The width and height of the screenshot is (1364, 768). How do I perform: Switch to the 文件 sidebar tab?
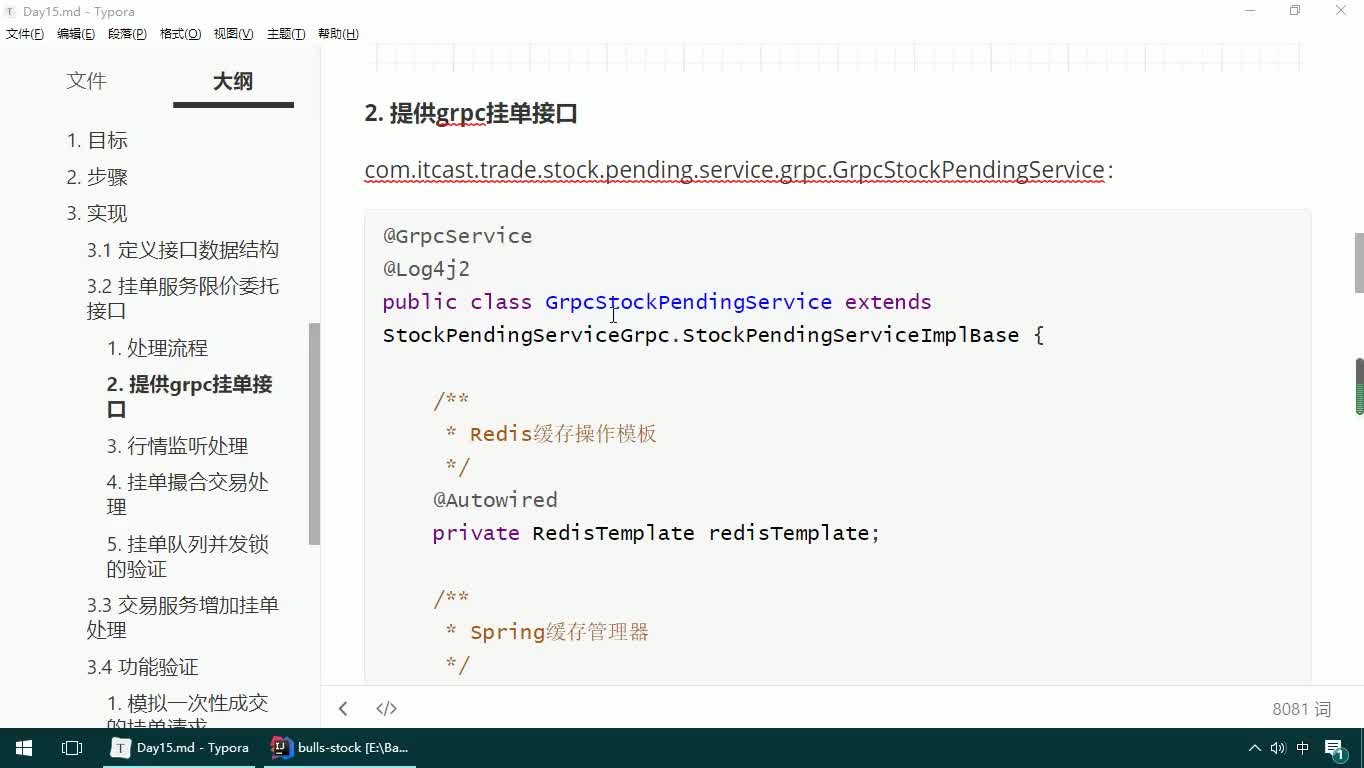[86, 81]
